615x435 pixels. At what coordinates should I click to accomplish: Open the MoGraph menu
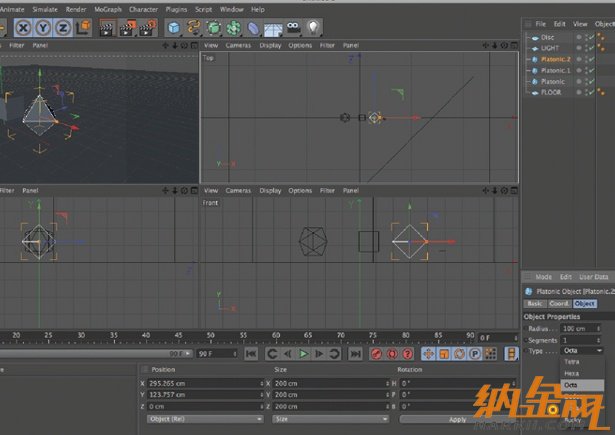coord(108,9)
